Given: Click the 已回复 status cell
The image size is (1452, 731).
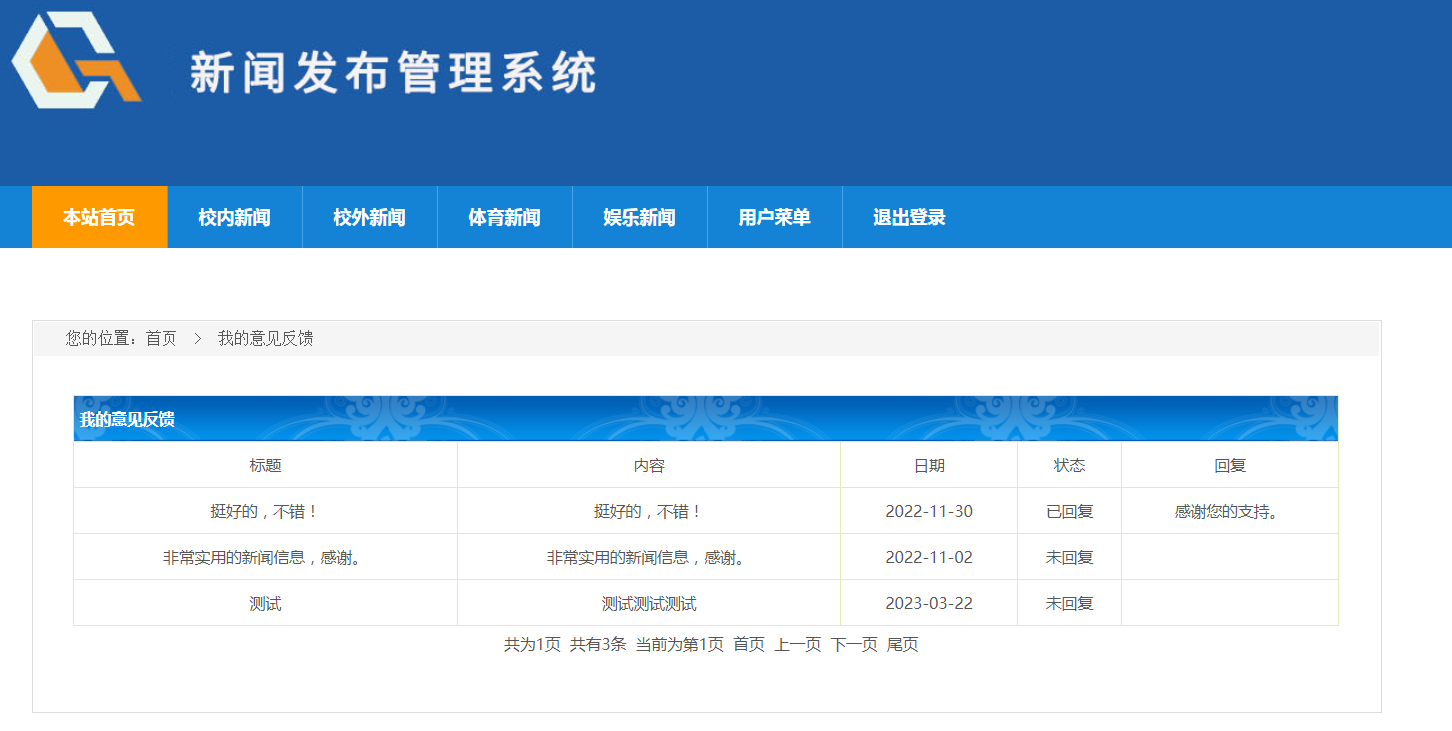Looking at the screenshot, I should pos(1070,511).
